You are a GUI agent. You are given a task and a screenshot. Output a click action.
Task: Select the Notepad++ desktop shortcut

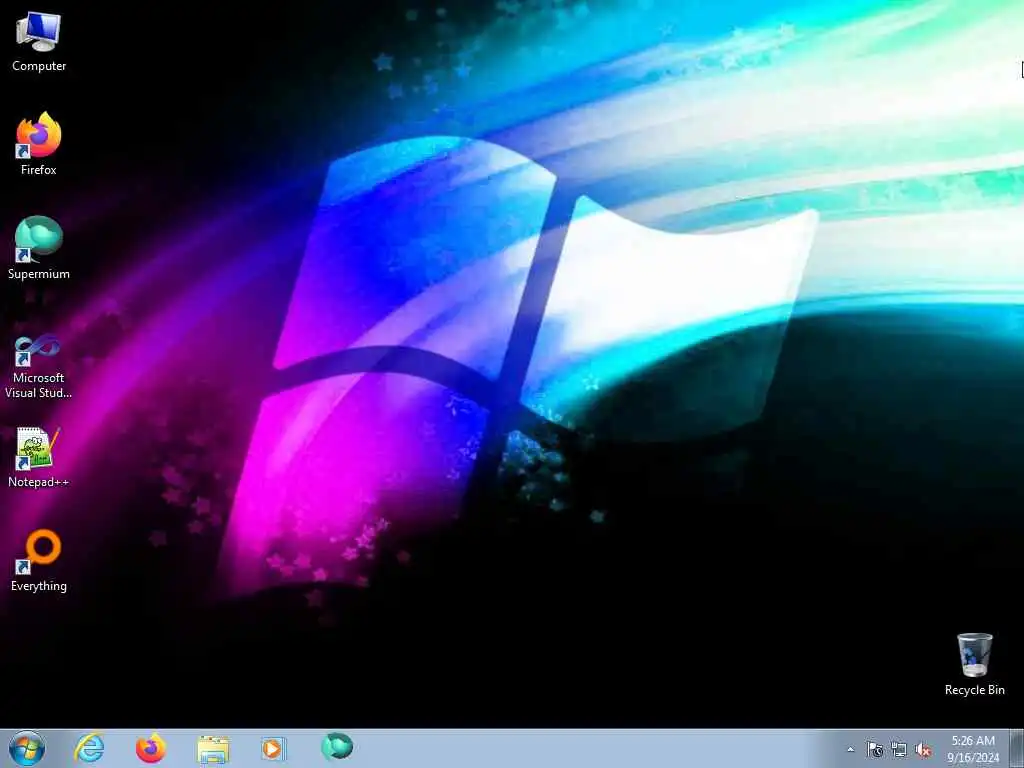click(39, 456)
